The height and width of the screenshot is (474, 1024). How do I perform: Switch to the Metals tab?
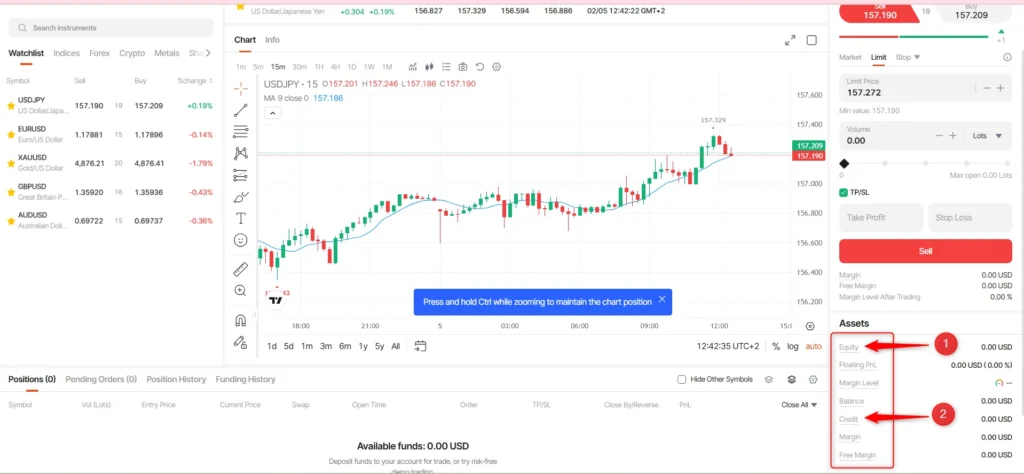click(x=167, y=54)
